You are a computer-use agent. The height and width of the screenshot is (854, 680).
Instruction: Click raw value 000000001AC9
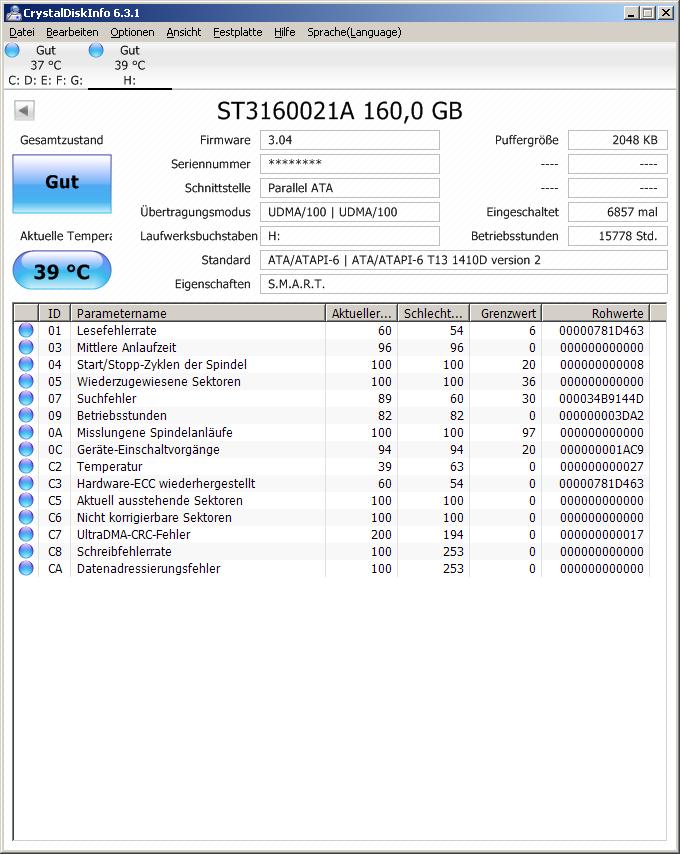click(x=601, y=450)
